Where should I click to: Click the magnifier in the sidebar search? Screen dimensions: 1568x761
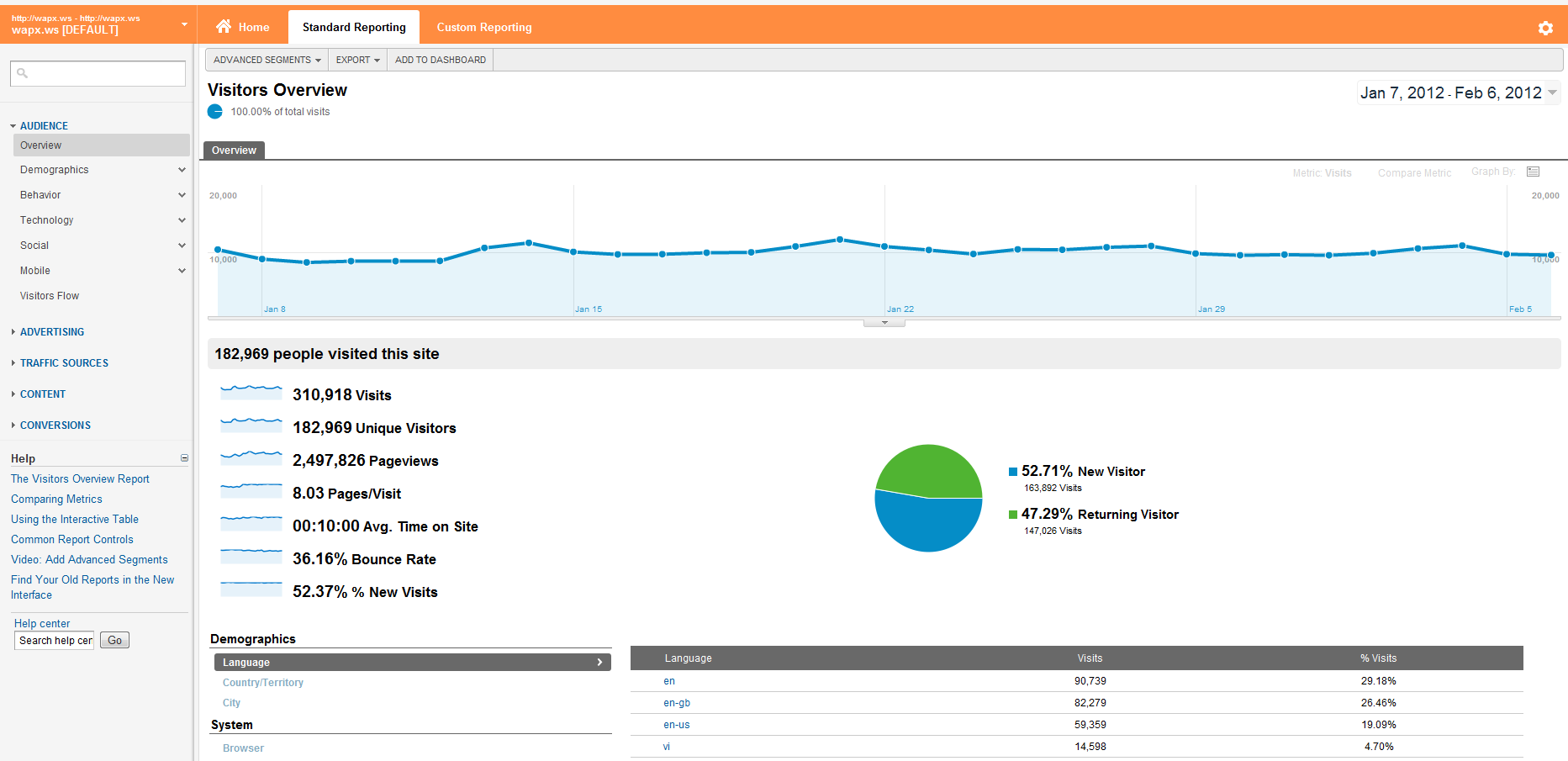coord(23,73)
